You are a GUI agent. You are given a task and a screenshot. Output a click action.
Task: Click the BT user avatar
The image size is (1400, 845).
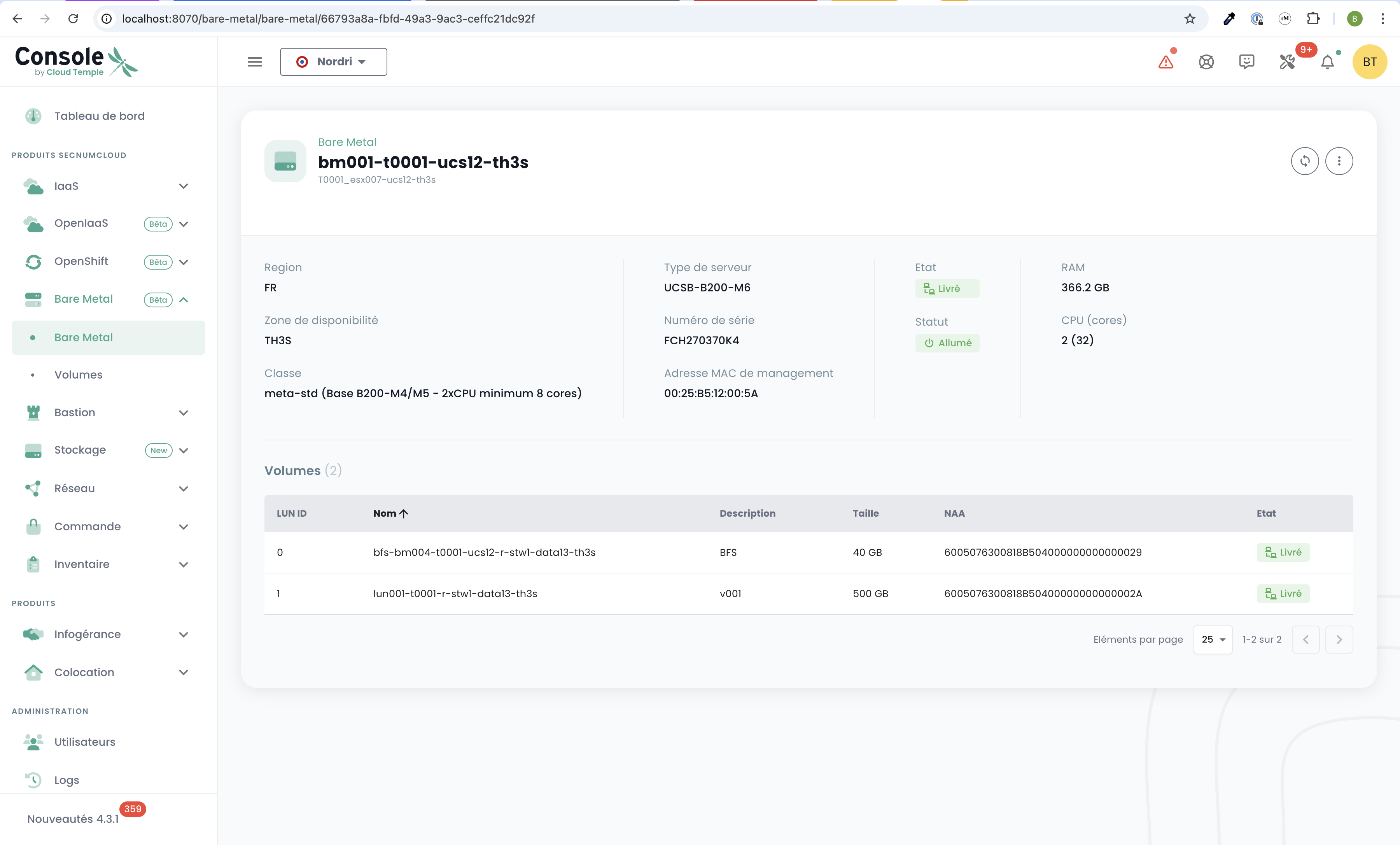click(x=1369, y=62)
